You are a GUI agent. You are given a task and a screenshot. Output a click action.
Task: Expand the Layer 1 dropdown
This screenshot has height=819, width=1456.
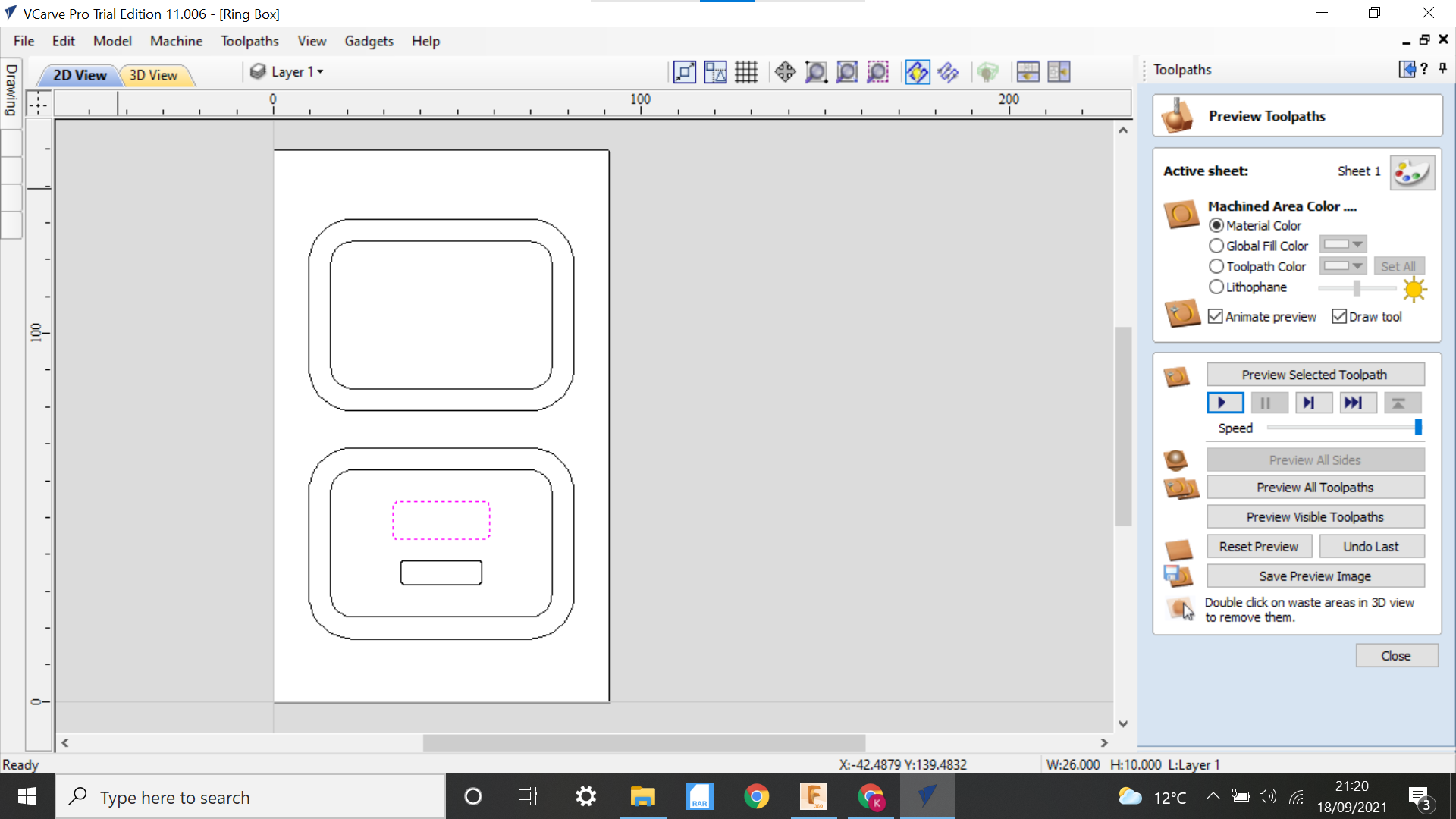tap(319, 71)
